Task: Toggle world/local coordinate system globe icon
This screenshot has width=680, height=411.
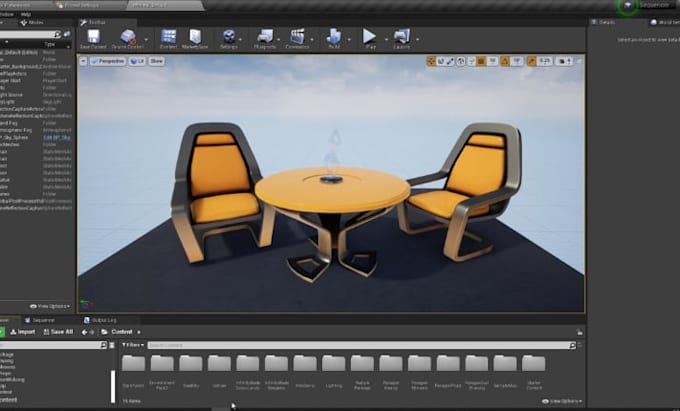Action: [x=461, y=61]
